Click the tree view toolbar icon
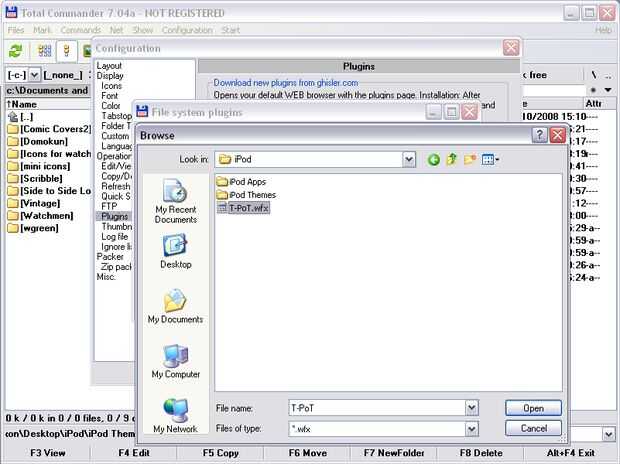The height and width of the screenshot is (464, 620). pyautogui.click(x=66, y=51)
